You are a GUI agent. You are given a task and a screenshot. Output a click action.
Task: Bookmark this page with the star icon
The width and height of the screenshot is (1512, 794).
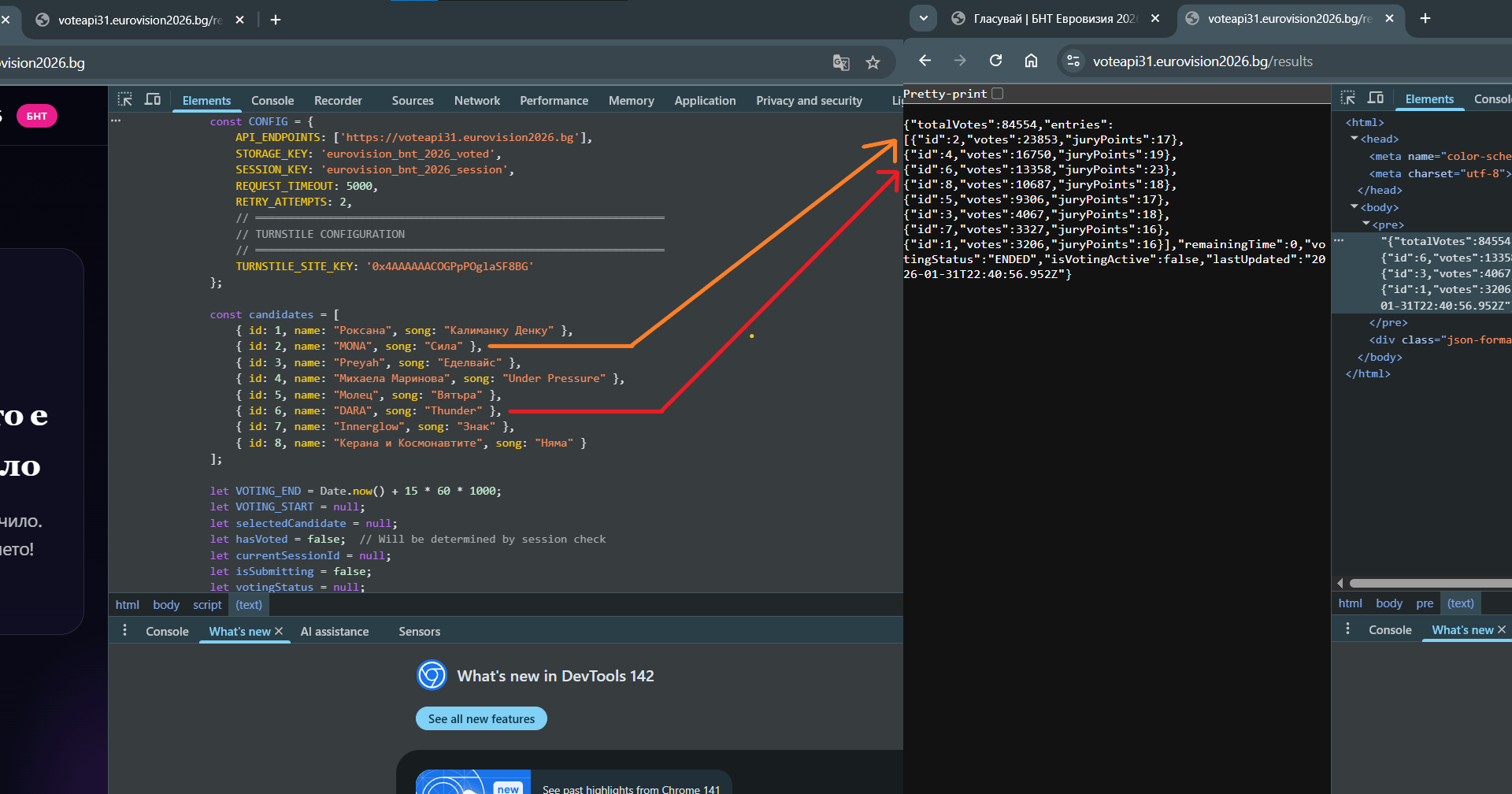point(873,63)
